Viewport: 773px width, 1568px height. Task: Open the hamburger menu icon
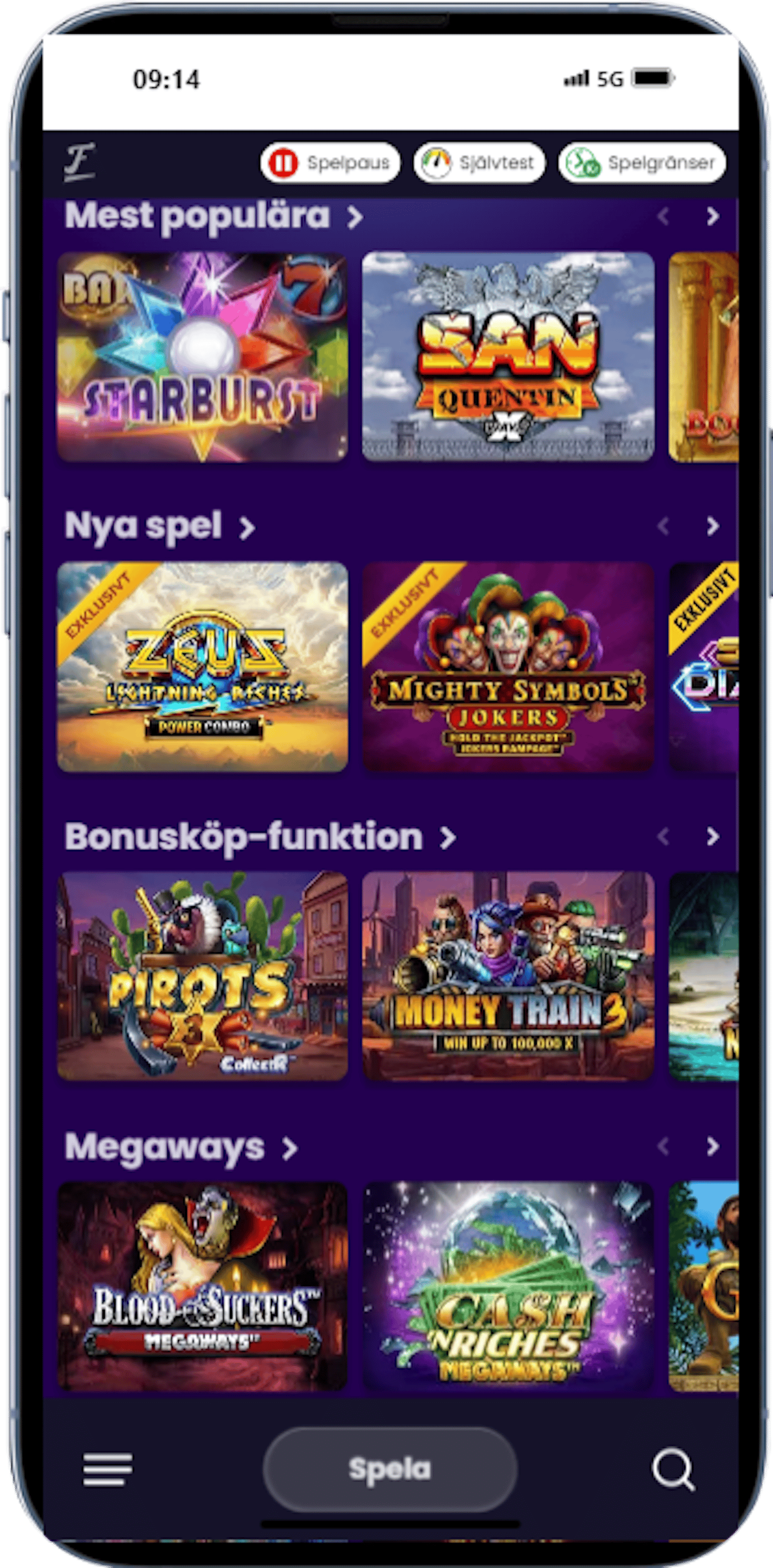[x=108, y=1469]
